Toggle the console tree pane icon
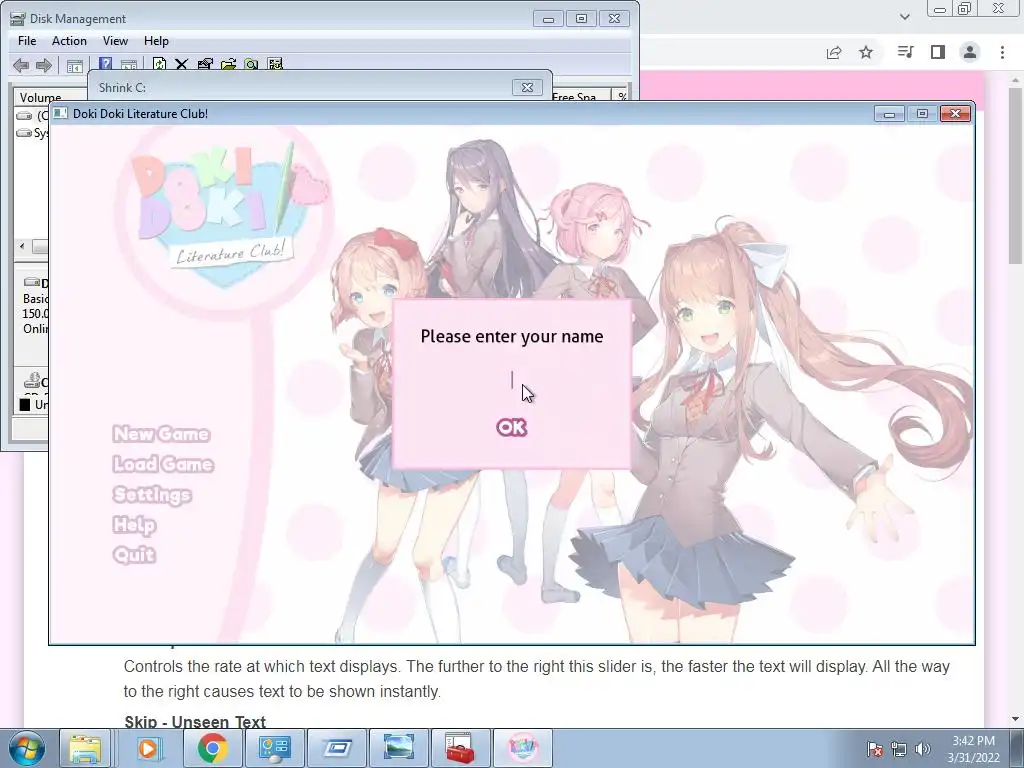 [x=74, y=65]
